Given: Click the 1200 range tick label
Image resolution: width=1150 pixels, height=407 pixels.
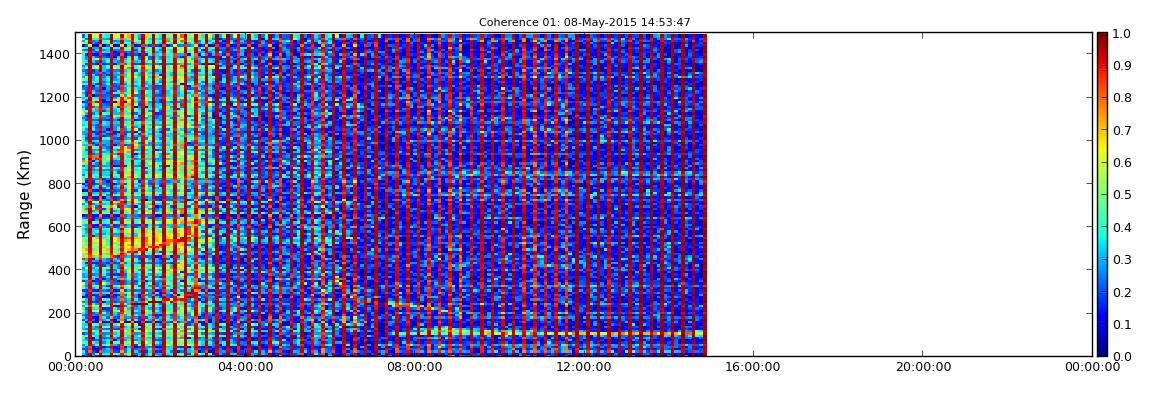Looking at the screenshot, I should click(x=56, y=98).
